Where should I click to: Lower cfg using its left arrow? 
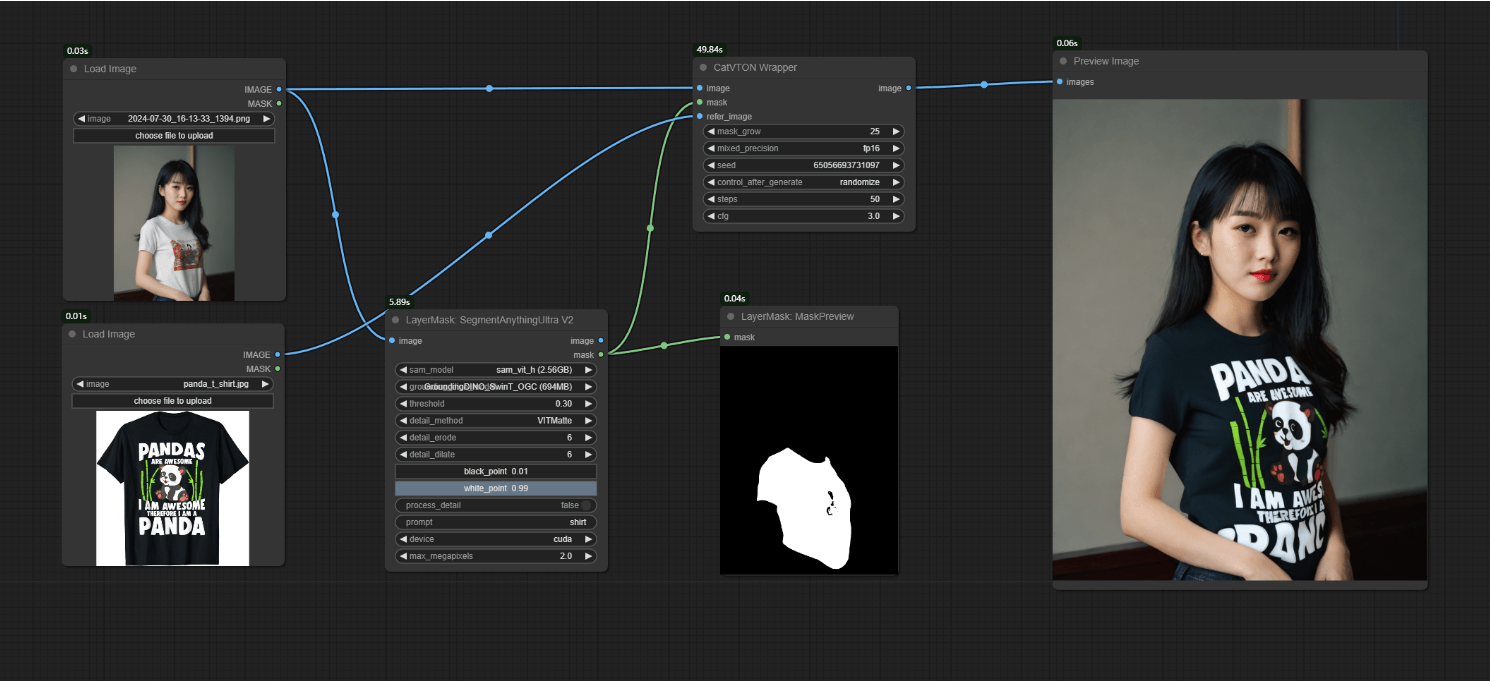point(711,216)
